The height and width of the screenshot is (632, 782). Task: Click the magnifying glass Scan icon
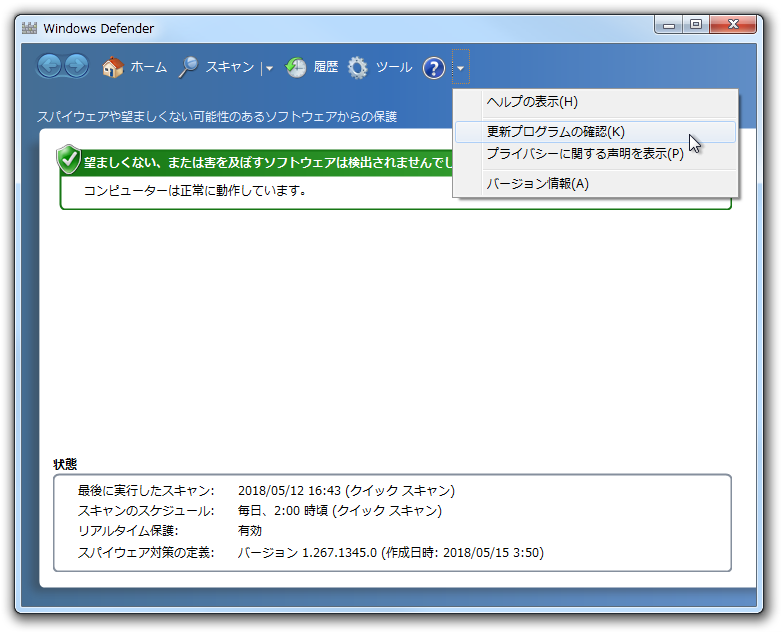point(188,67)
